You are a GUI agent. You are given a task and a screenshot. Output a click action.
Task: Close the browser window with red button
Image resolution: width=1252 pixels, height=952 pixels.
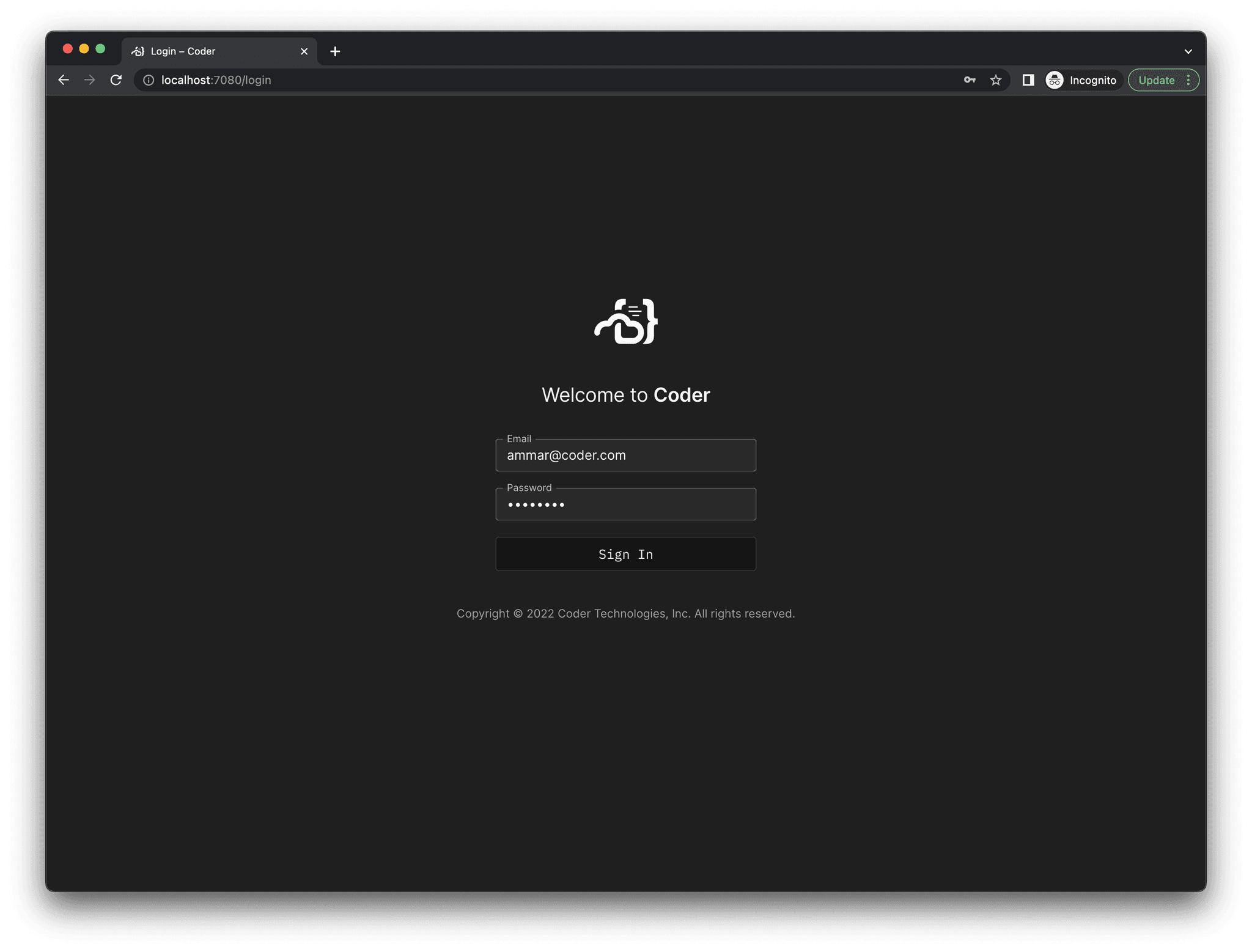(x=68, y=49)
